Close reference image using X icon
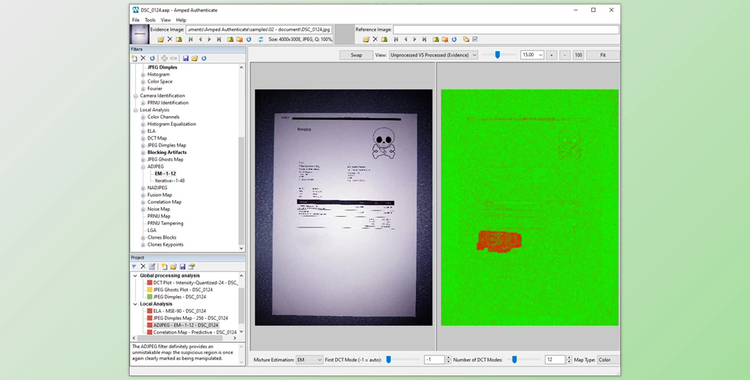Screen dimensions: 750x380 click(x=375, y=39)
